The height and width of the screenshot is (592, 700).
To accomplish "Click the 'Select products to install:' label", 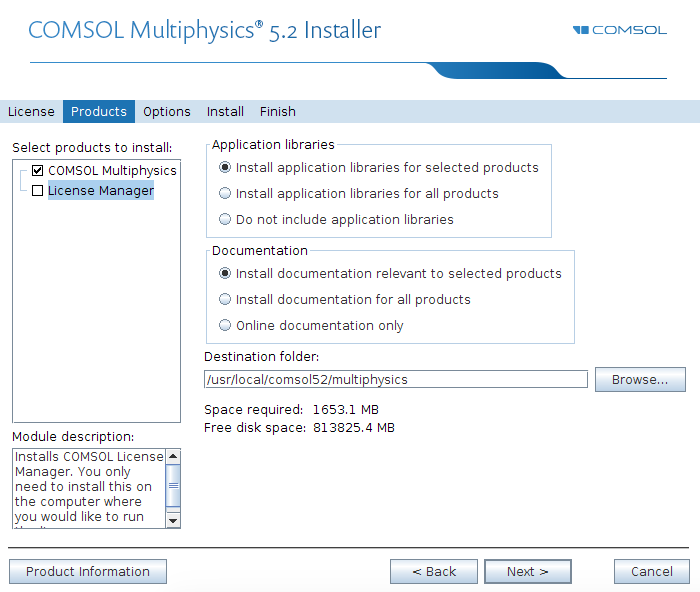I will 92,148.
